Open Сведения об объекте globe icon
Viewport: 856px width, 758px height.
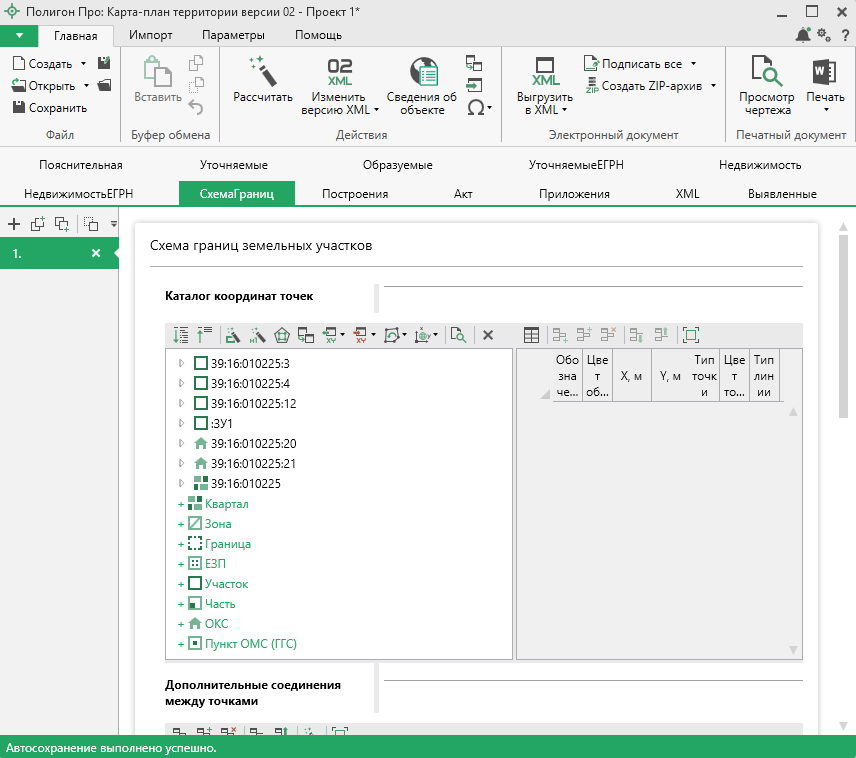[x=425, y=72]
